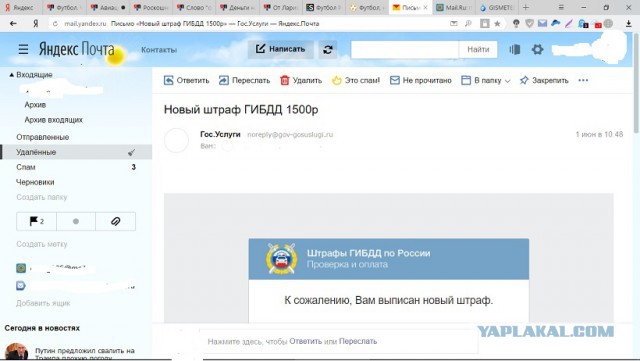Open the hamburger menu beside Яндекс Почта

point(23,49)
